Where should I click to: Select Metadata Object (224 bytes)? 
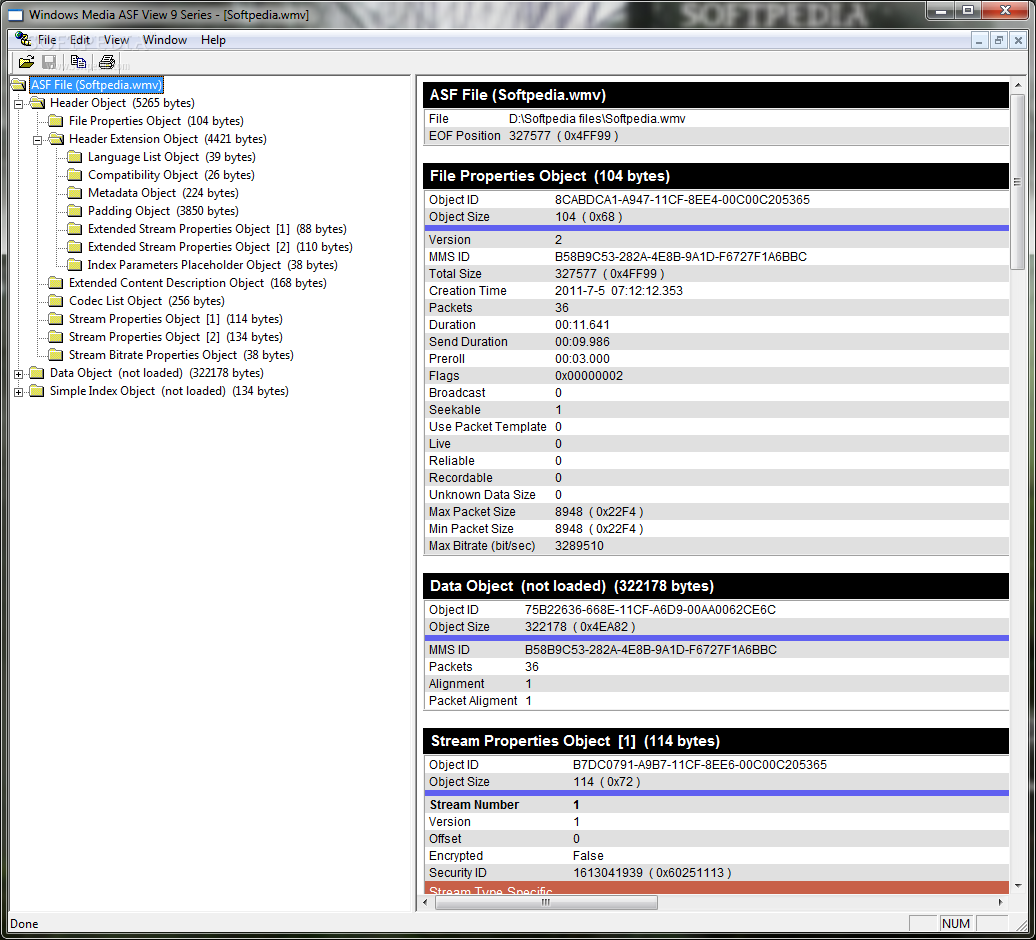pyautogui.click(x=163, y=193)
